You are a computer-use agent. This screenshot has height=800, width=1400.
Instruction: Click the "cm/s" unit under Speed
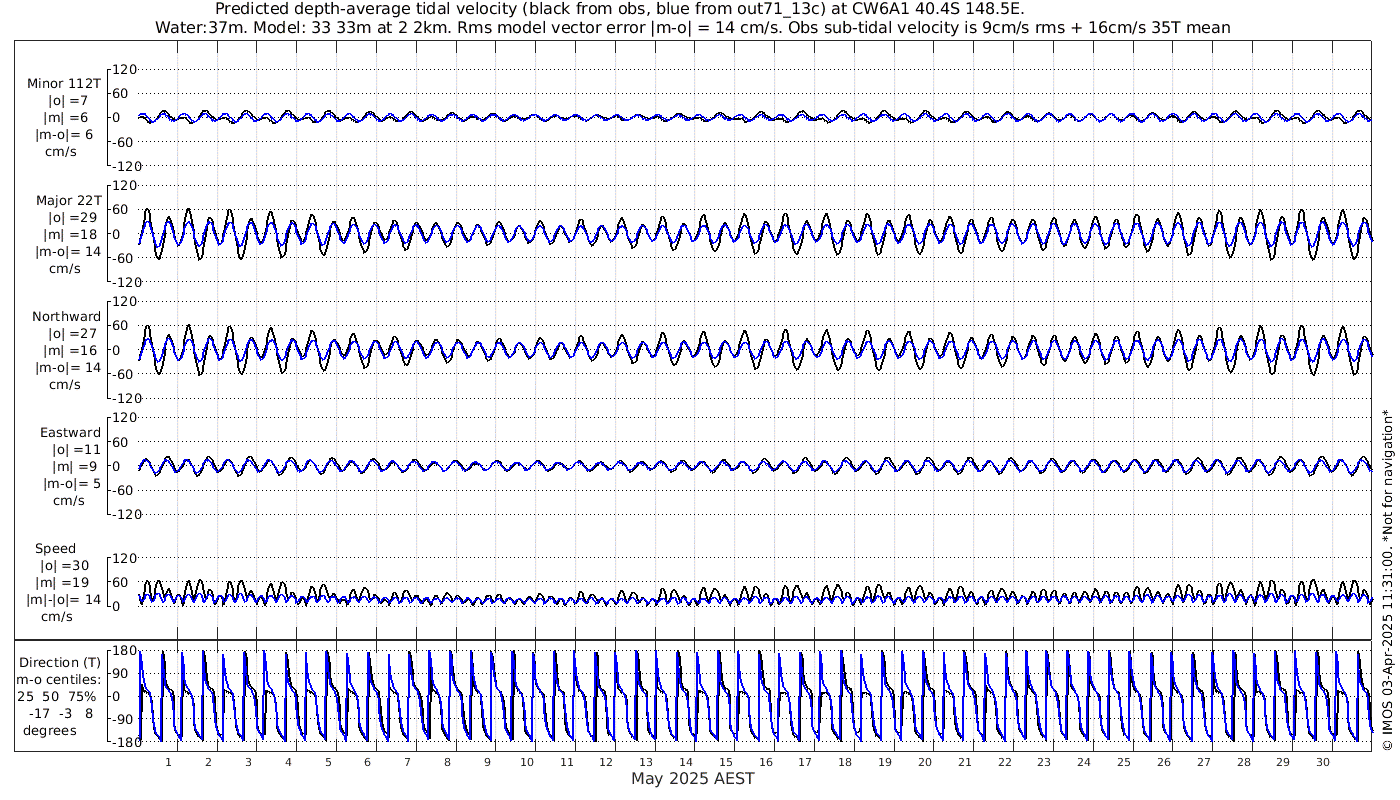coord(55,616)
